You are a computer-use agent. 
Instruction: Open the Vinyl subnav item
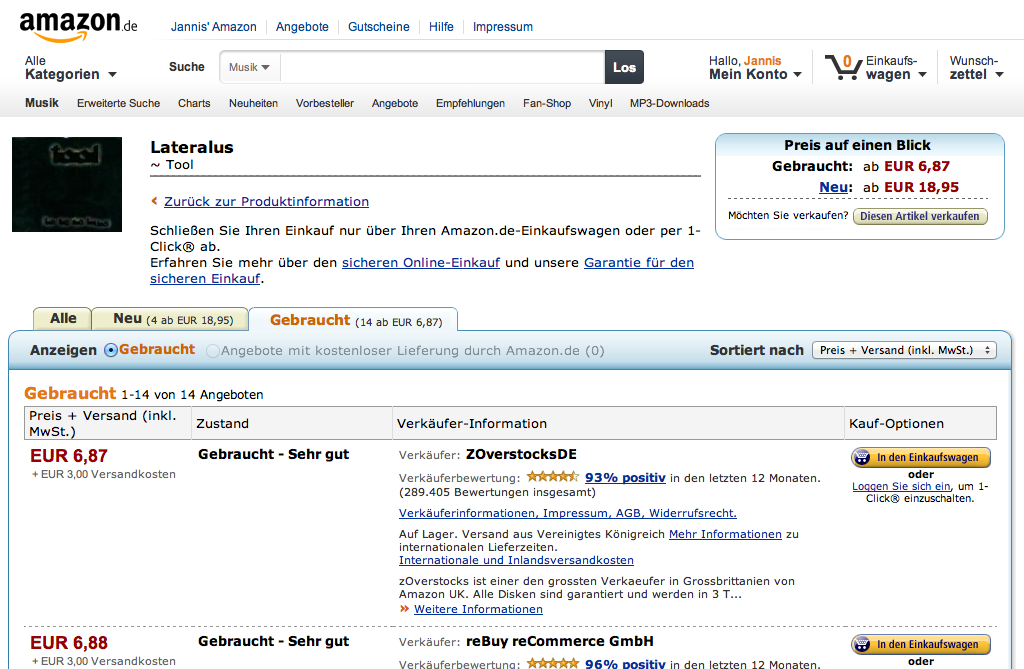[x=600, y=103]
